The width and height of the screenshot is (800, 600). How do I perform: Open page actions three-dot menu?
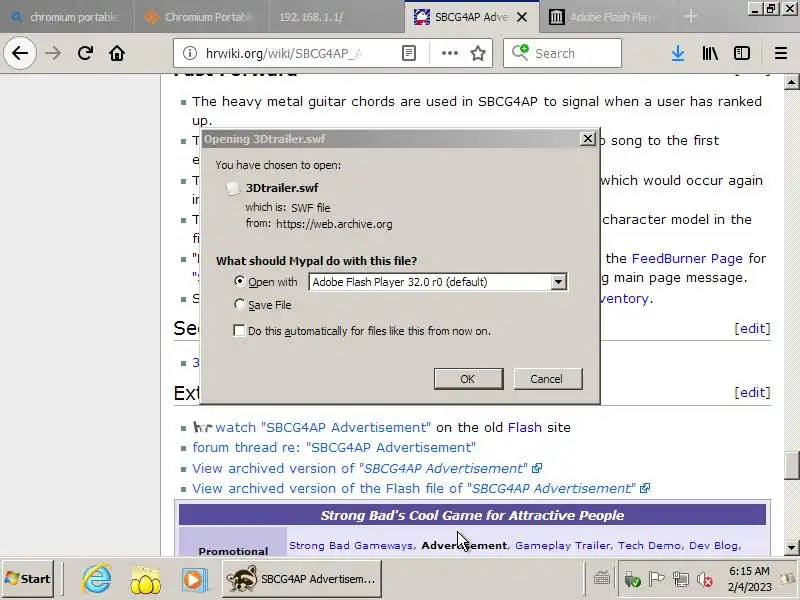[x=449, y=53]
